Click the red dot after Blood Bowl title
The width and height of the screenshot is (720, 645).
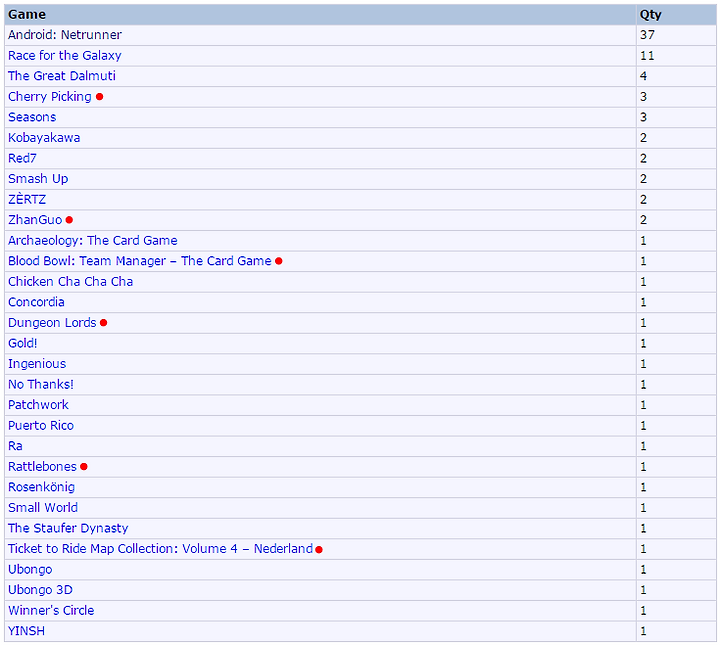click(x=279, y=261)
